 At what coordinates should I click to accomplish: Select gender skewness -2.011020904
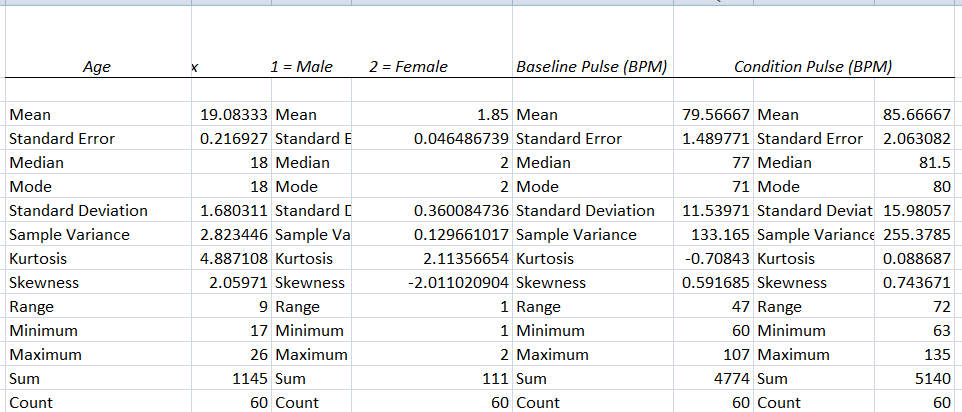click(458, 283)
